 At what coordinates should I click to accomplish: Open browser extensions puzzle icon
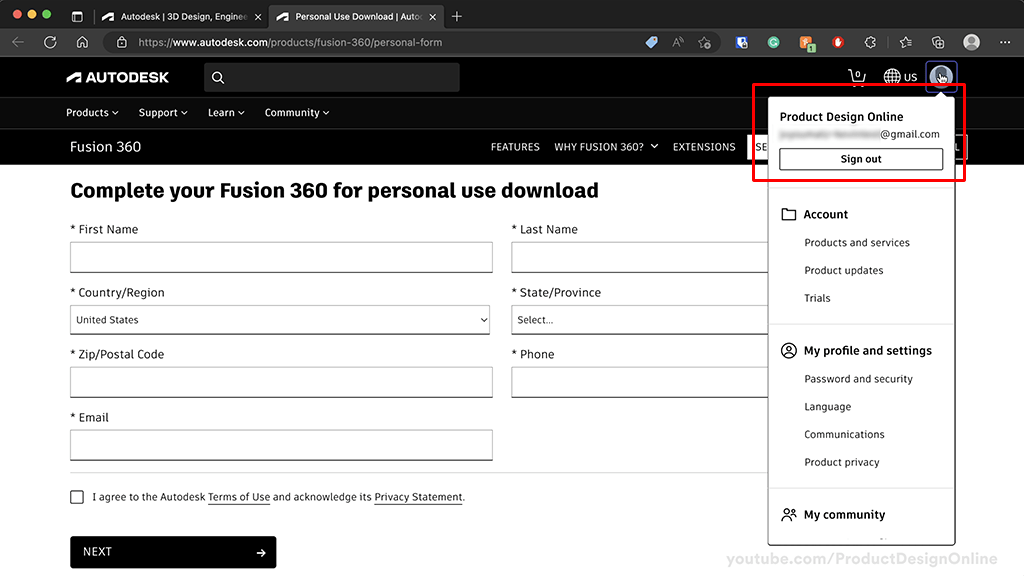(x=870, y=42)
